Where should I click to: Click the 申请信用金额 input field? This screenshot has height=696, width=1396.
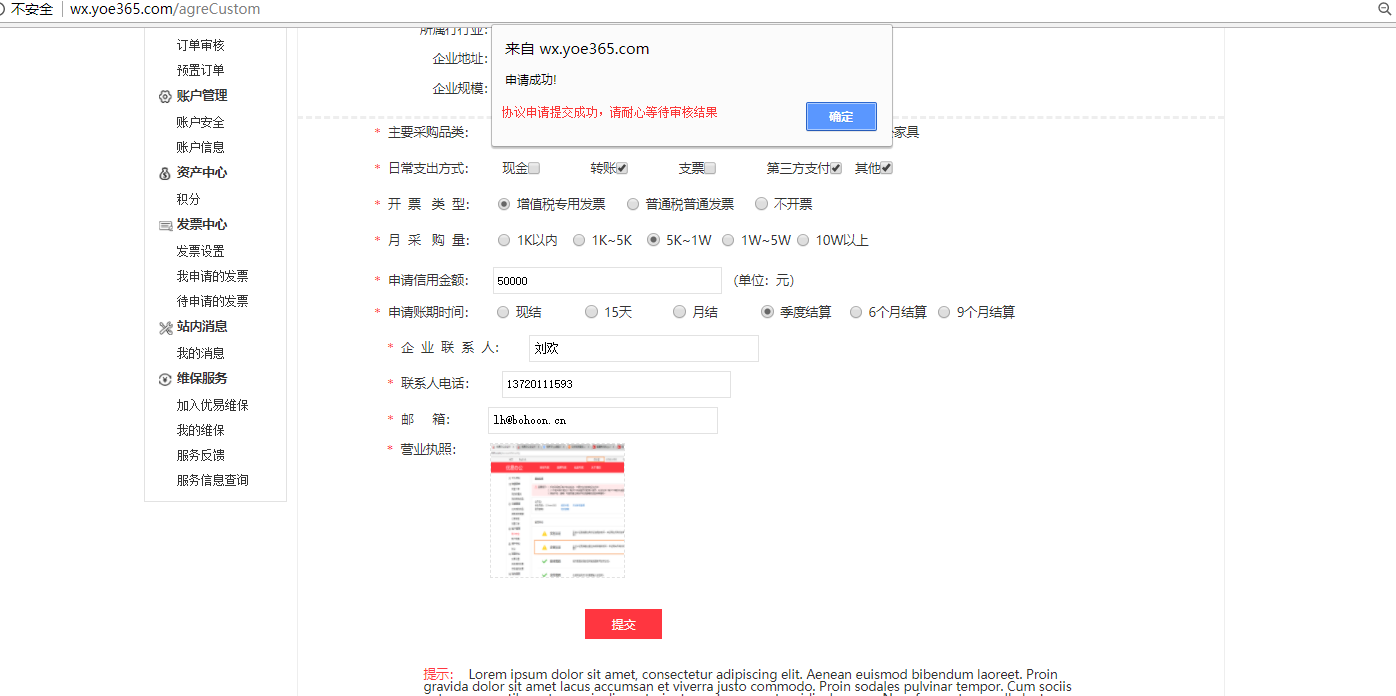(607, 281)
